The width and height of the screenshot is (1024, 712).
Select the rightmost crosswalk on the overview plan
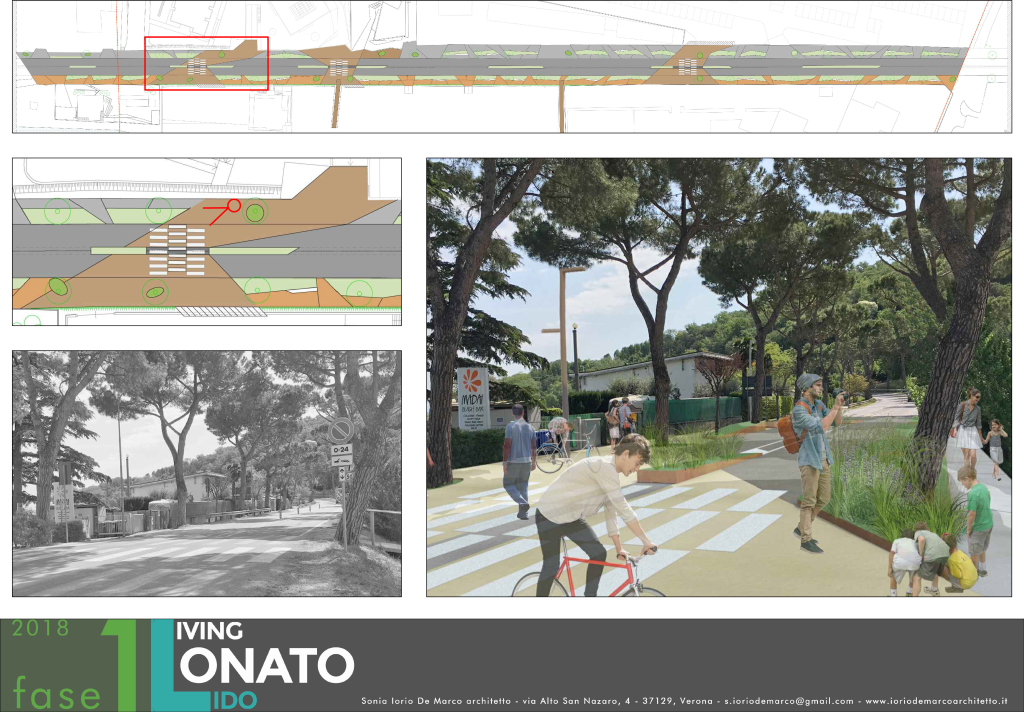tap(688, 67)
